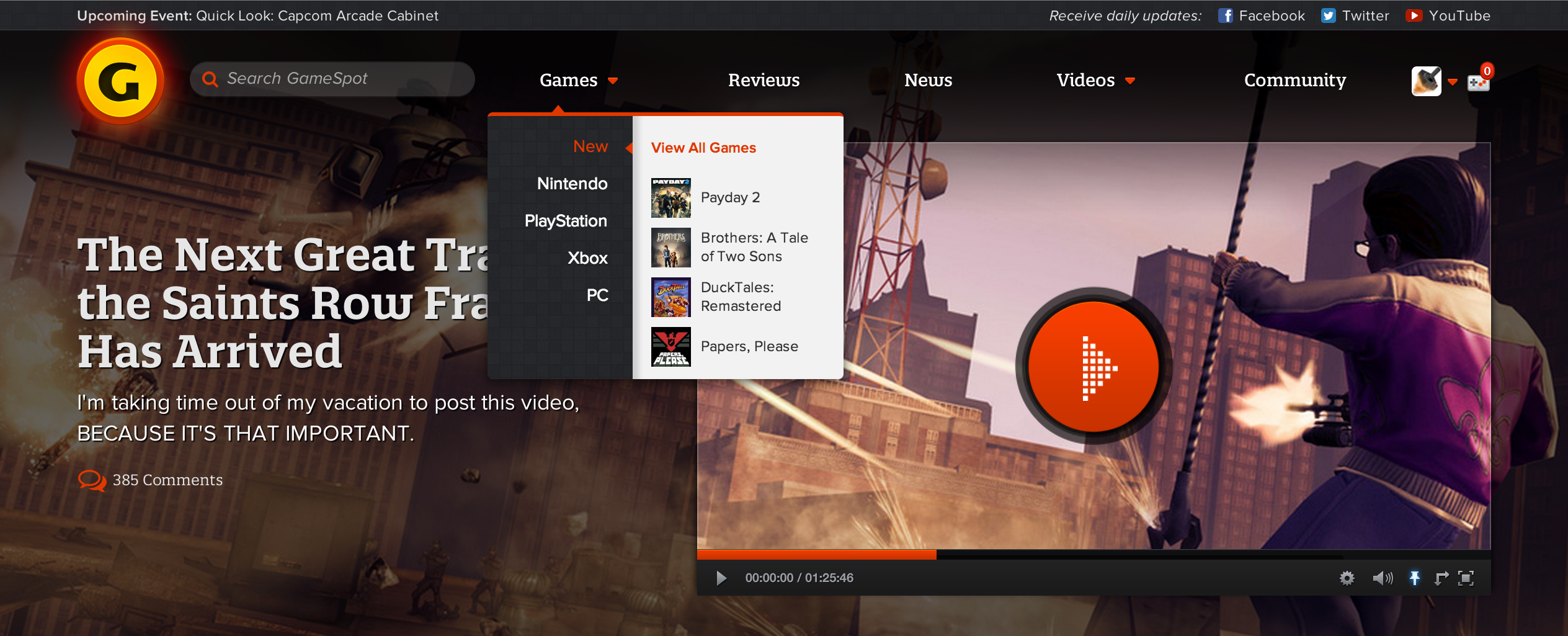
Task: Click the Papers, Please cover thumbnail
Action: [670, 347]
